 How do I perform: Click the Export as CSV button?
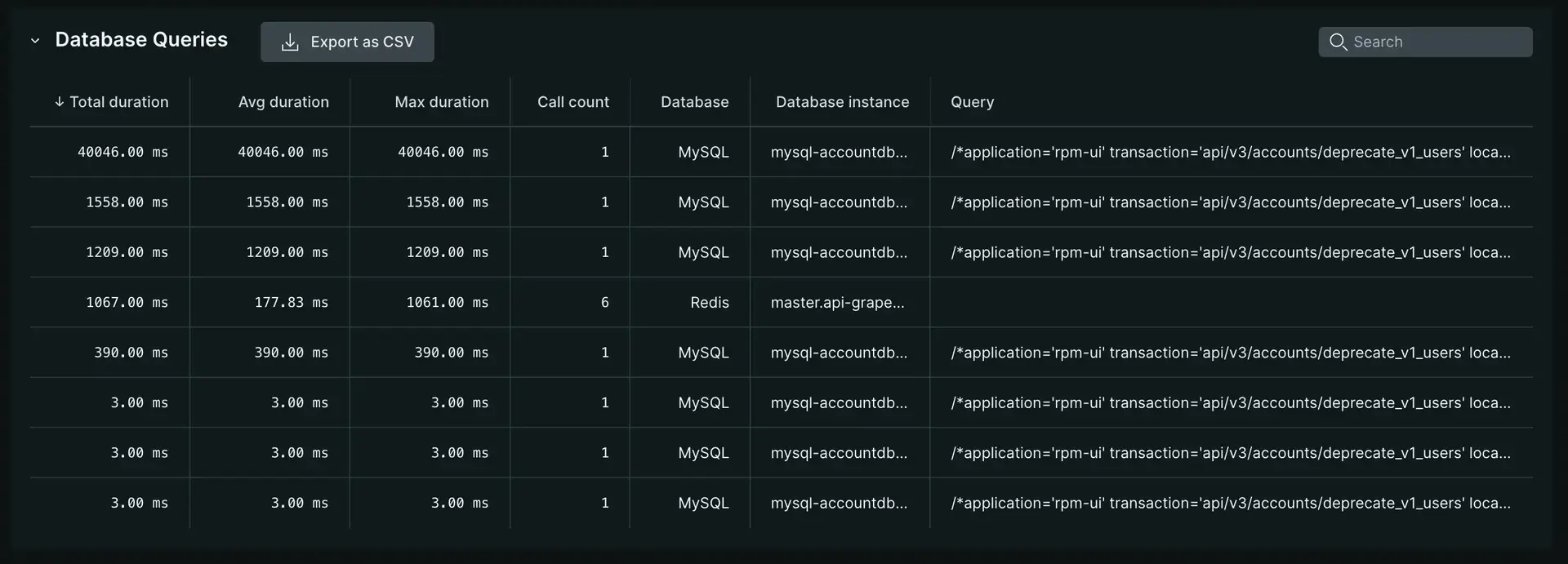pyautogui.click(x=347, y=42)
